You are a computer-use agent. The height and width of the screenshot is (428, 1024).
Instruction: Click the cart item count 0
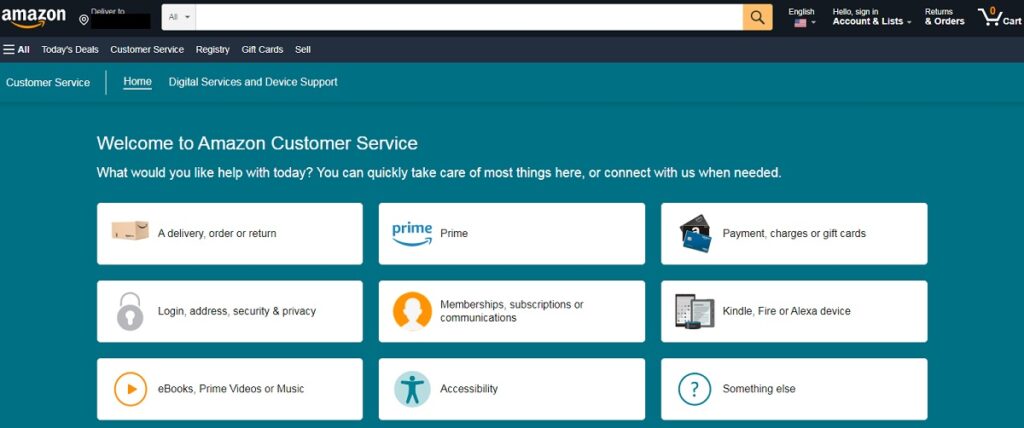[x=993, y=11]
